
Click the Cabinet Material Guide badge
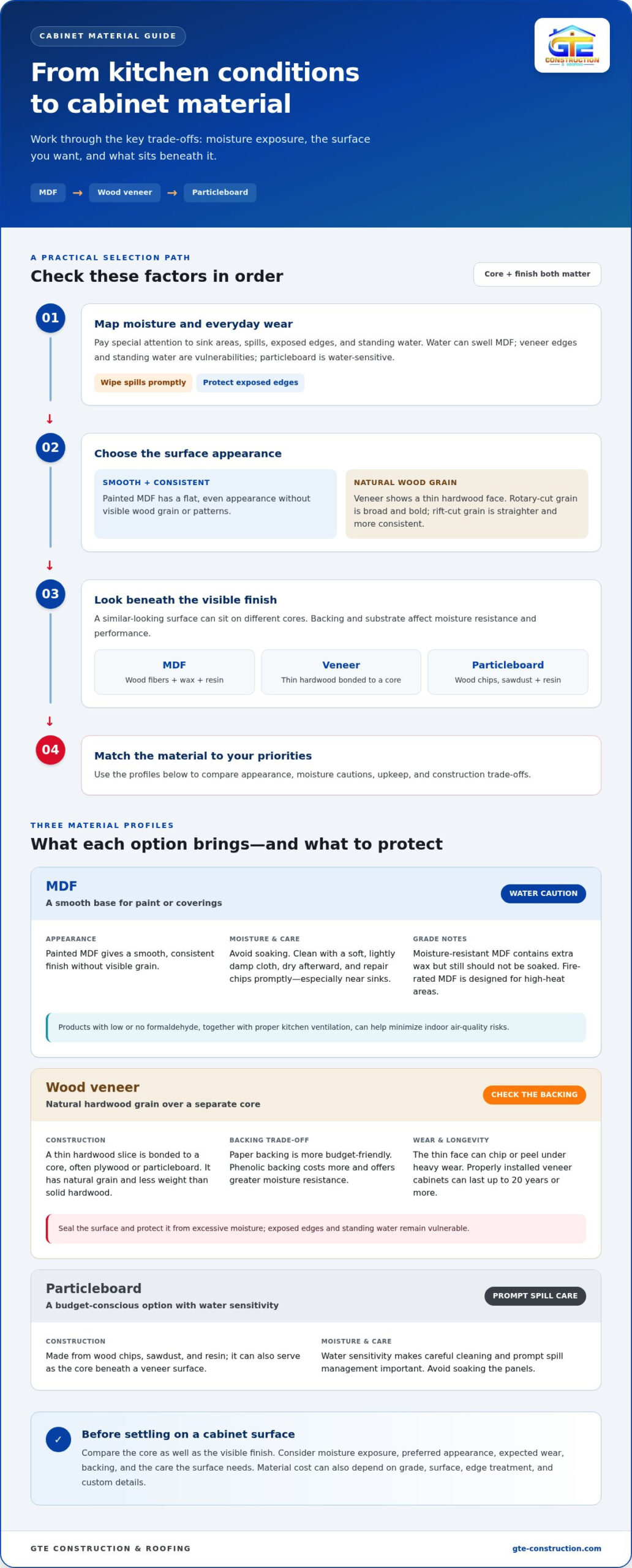tap(108, 36)
